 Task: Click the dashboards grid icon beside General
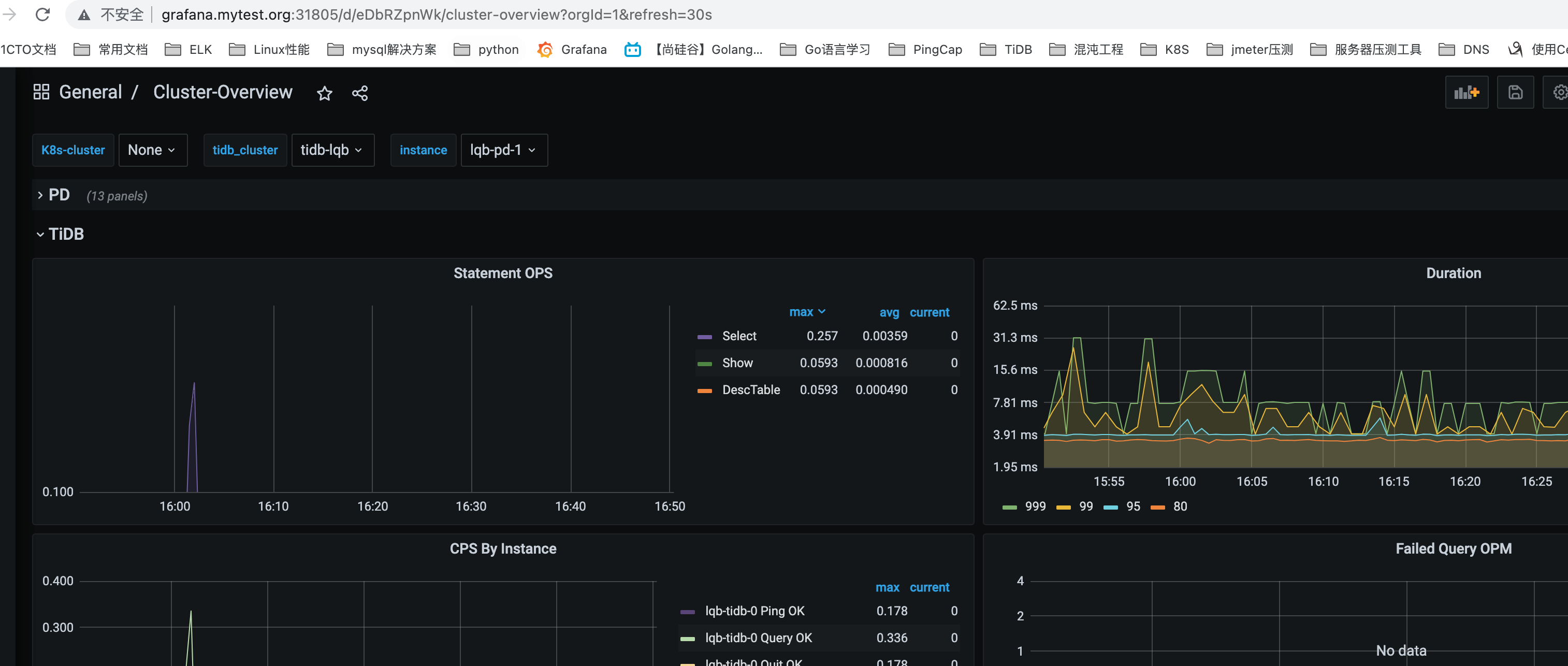pyautogui.click(x=41, y=92)
